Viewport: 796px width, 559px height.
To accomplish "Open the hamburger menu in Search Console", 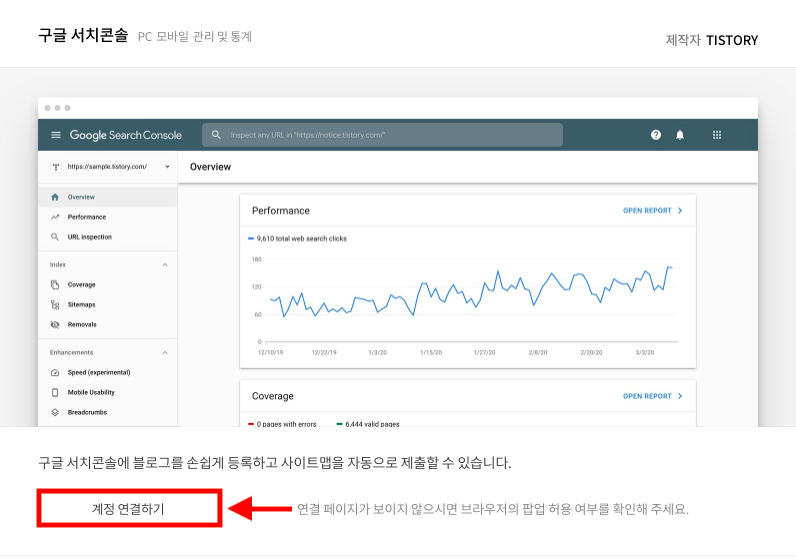I will 56,135.
